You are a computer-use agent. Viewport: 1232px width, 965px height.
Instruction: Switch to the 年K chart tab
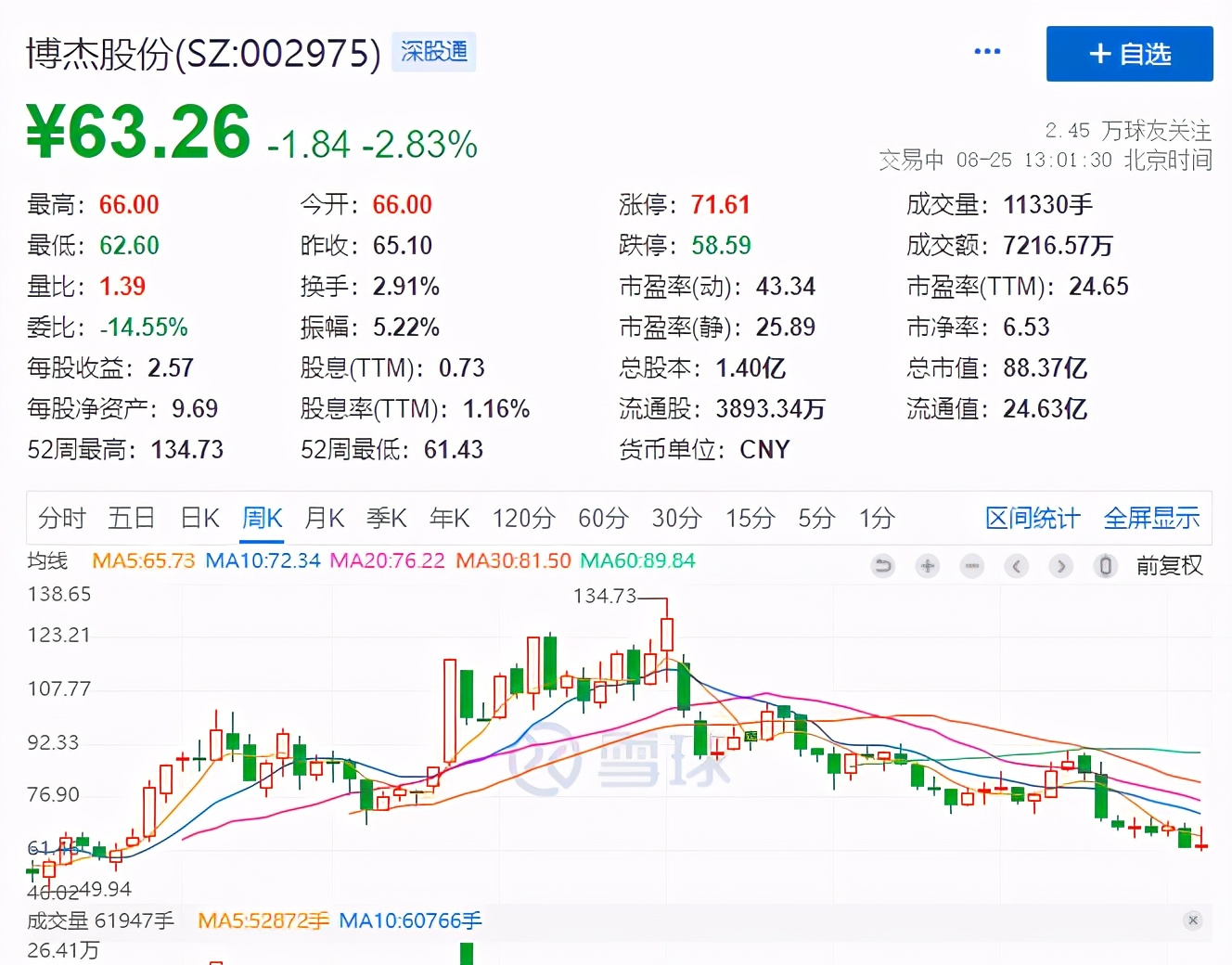[x=450, y=518]
